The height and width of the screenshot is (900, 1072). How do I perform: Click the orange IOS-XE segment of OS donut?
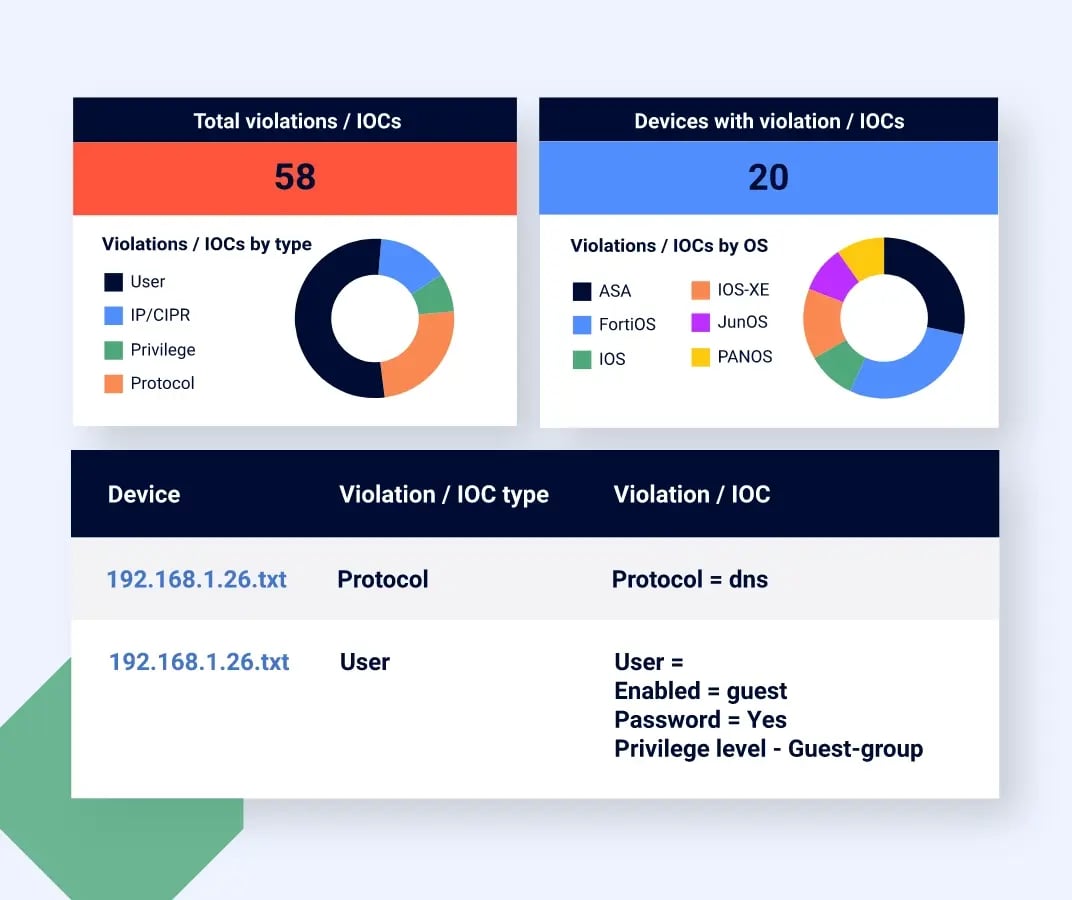(x=823, y=322)
